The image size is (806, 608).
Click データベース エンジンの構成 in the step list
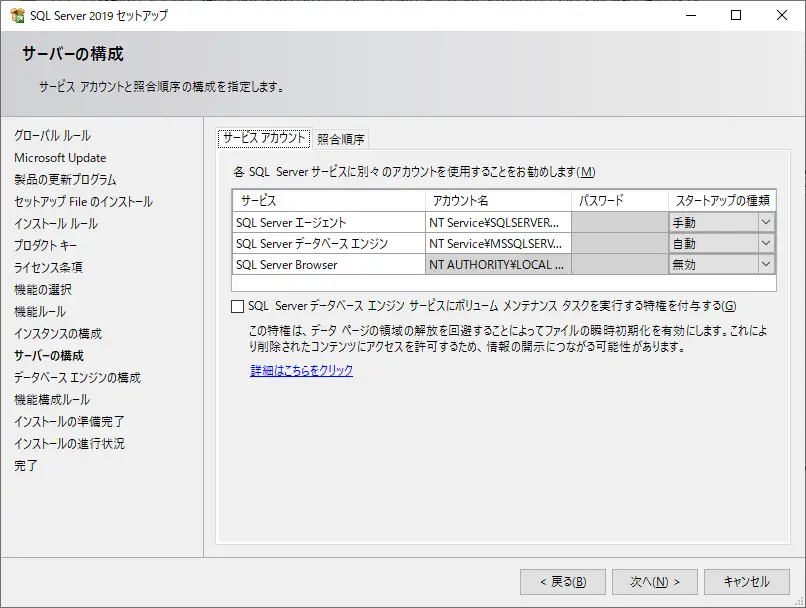click(77, 378)
